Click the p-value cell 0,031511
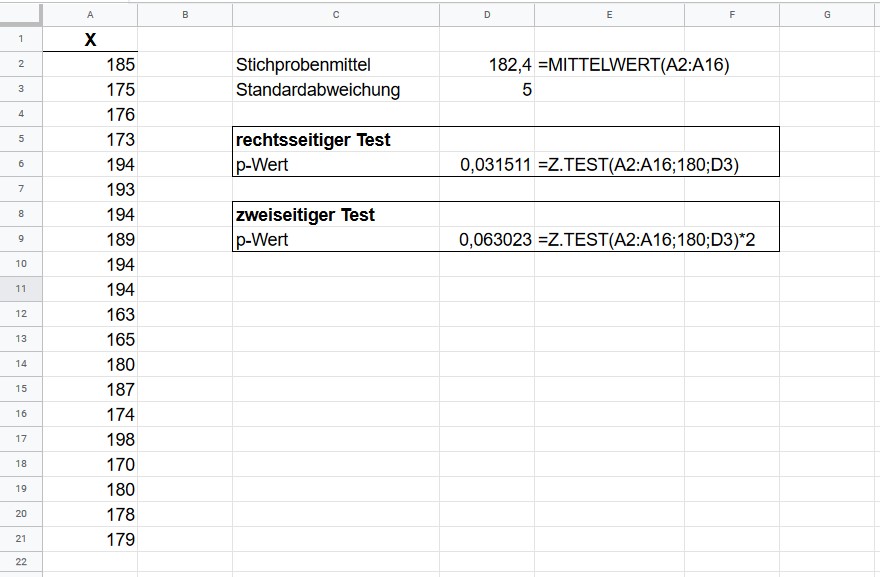Screen dimensions: 880x577 pos(495,165)
